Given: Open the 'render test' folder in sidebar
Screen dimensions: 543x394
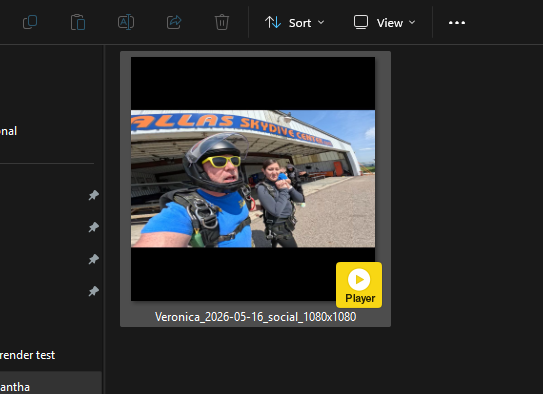Looking at the screenshot, I should tap(28, 355).
